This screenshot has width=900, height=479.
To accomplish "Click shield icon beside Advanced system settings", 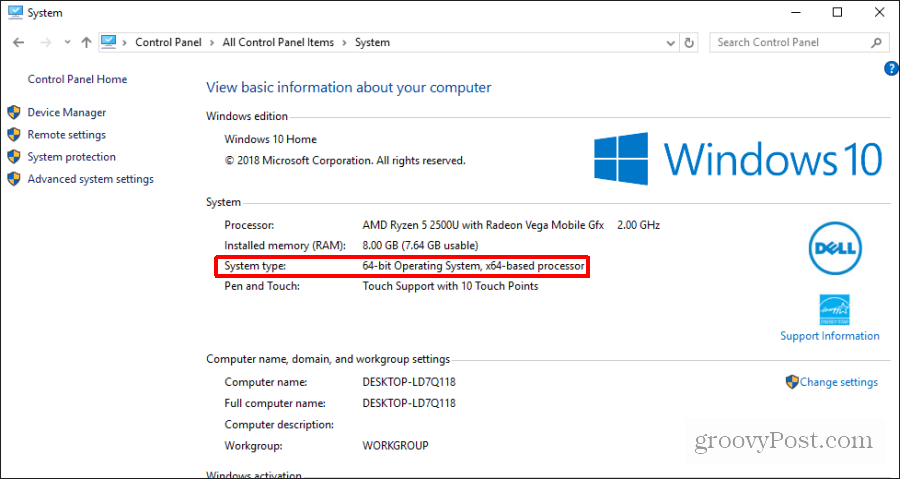I will pos(14,179).
